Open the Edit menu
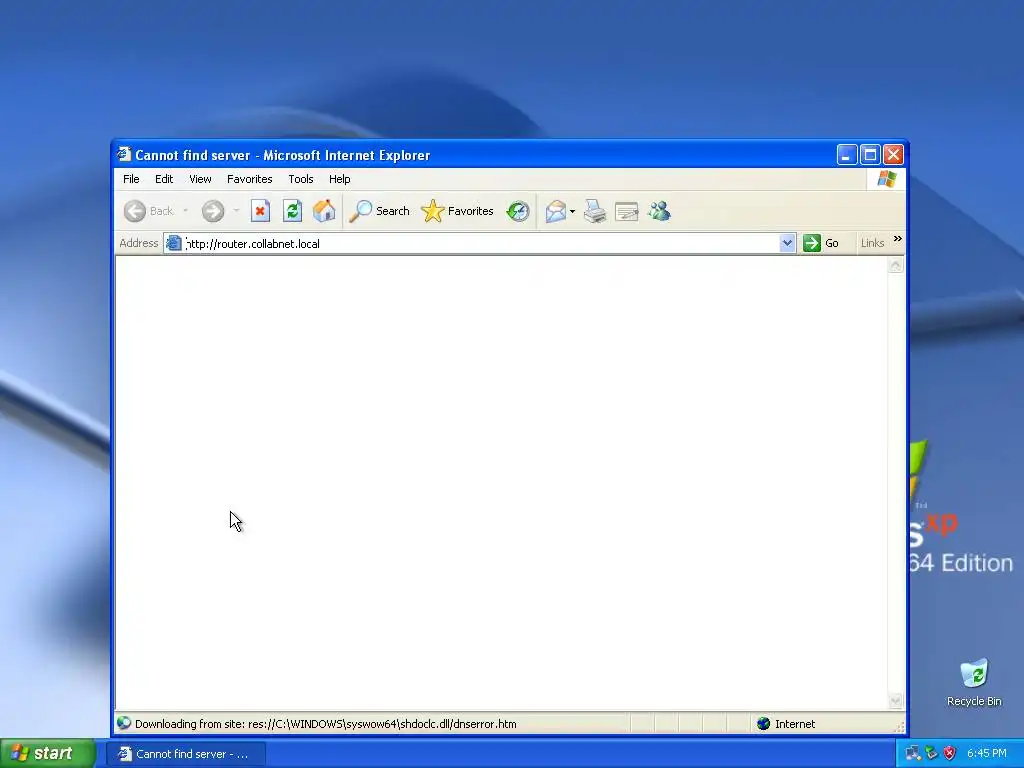Screen dimensions: 1024x768 pyautogui.click(x=164, y=179)
